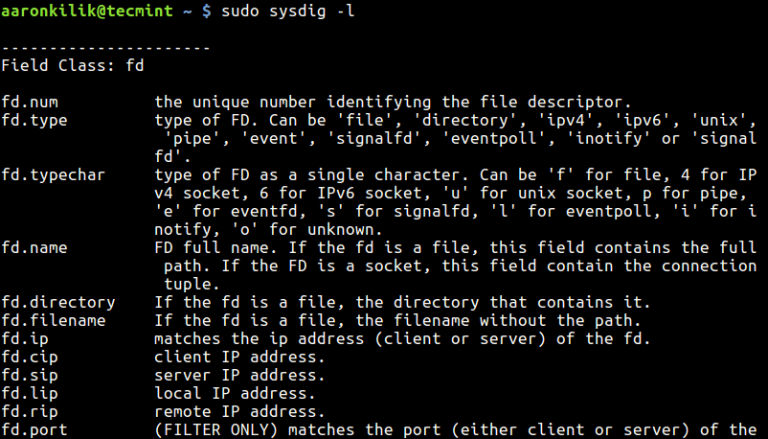Click the fd.filename field name
This screenshot has width=768, height=439.
click(x=53, y=320)
